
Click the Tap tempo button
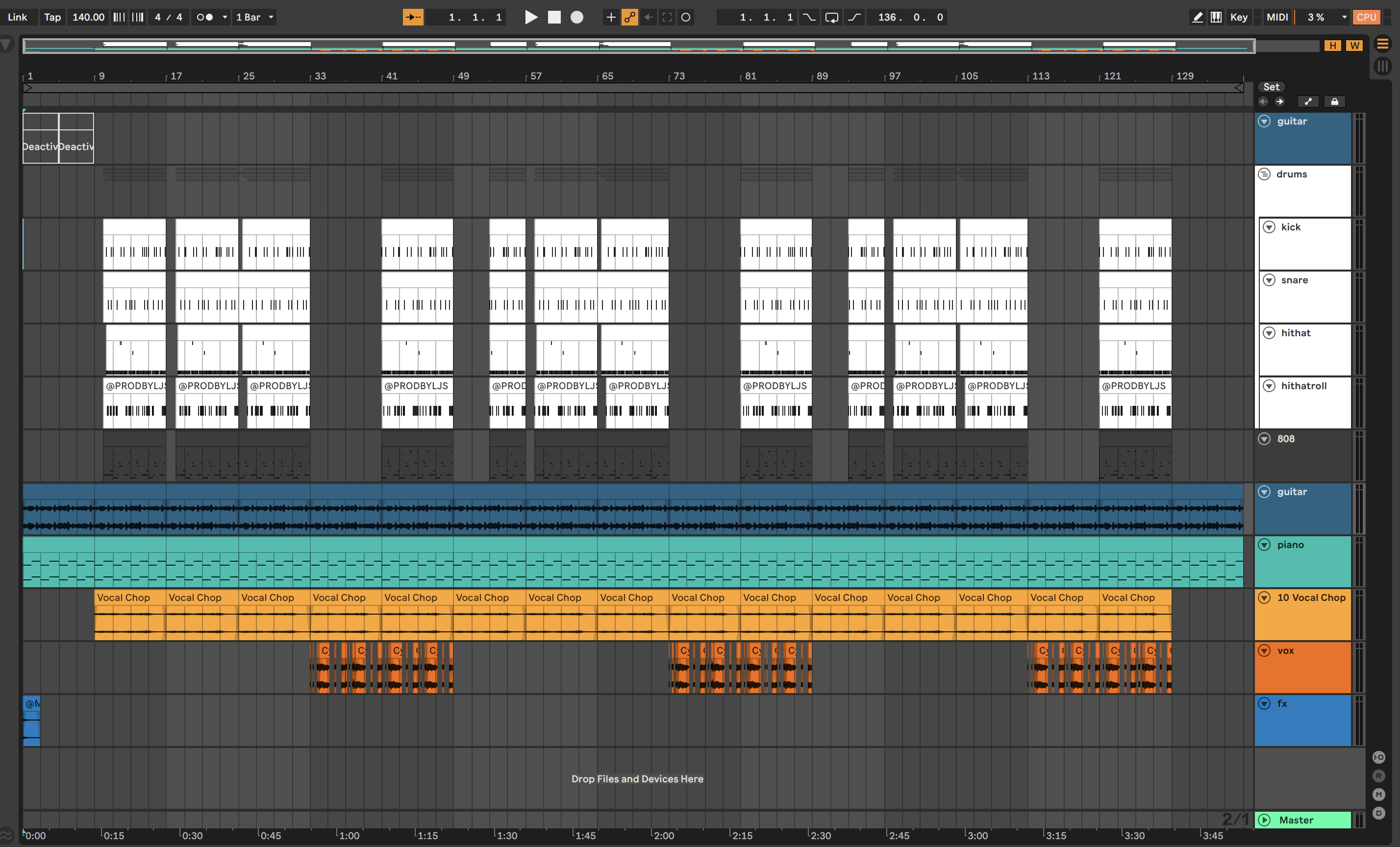[x=52, y=17]
